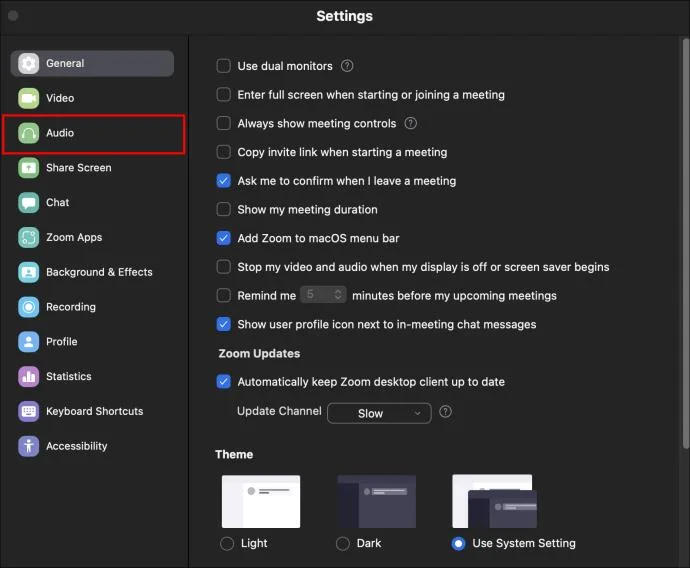Viewport: 690px width, 568px height.
Task: Select Use System Setting radio button
Action: [459, 544]
